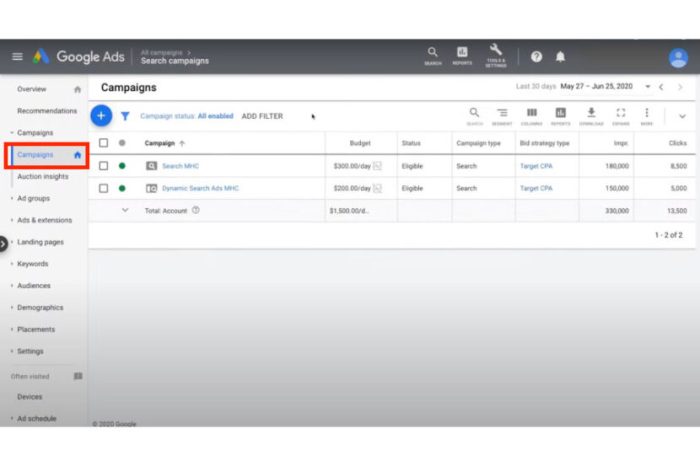Open the Search tool in top bar
Screen dimensions: 700x466
click(433, 56)
